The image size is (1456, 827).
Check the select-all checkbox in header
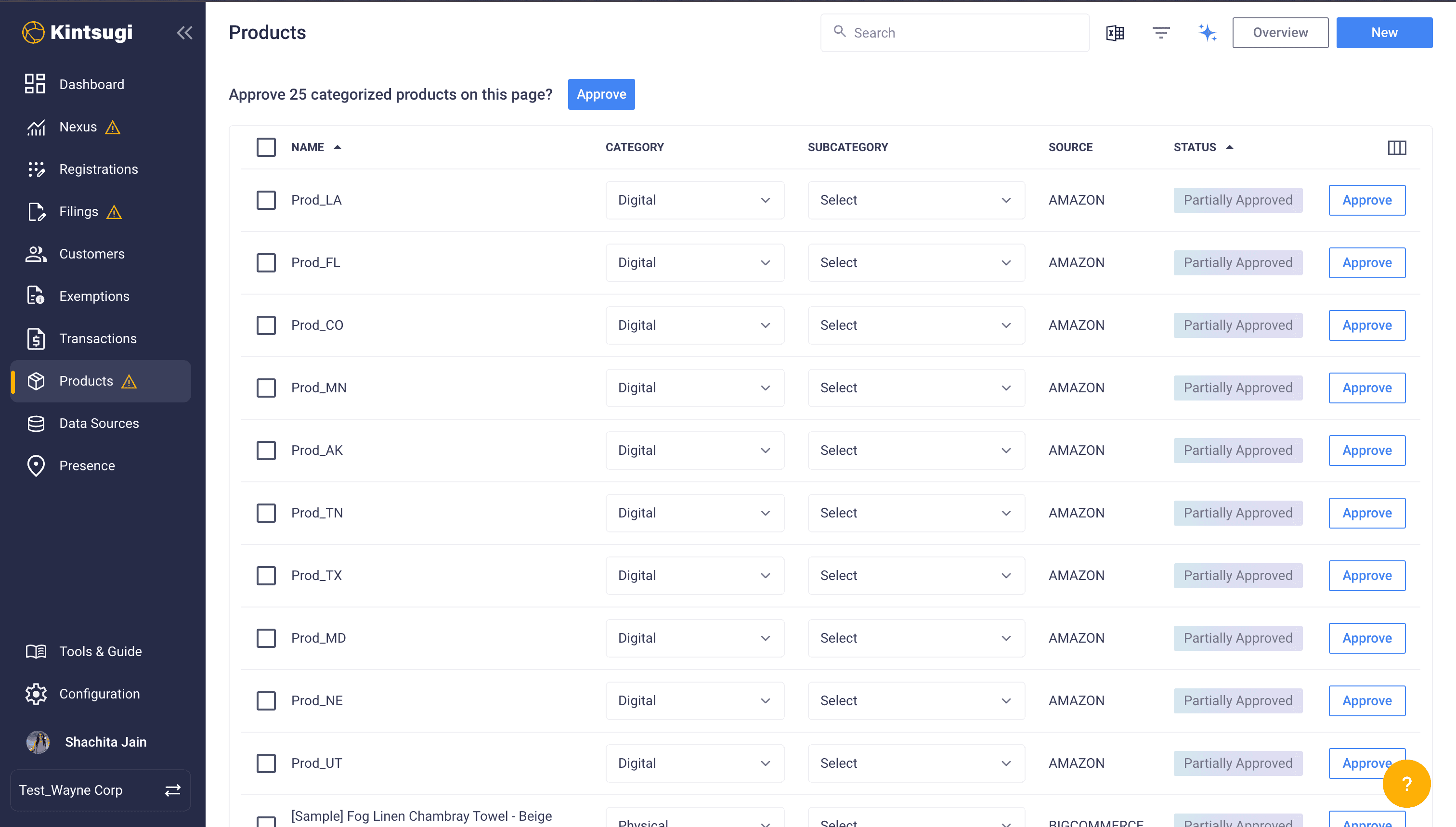266,147
